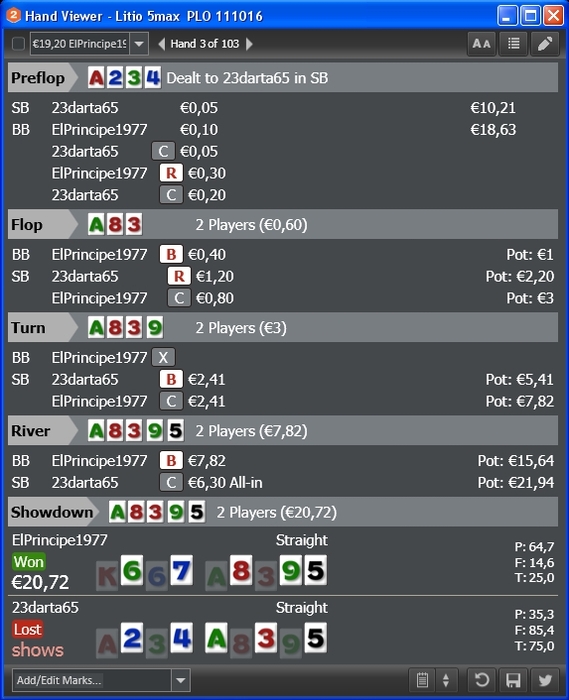Viewport: 569px width, 700px height.
Task: Share the hand via Twitter icon
Action: click(545, 680)
